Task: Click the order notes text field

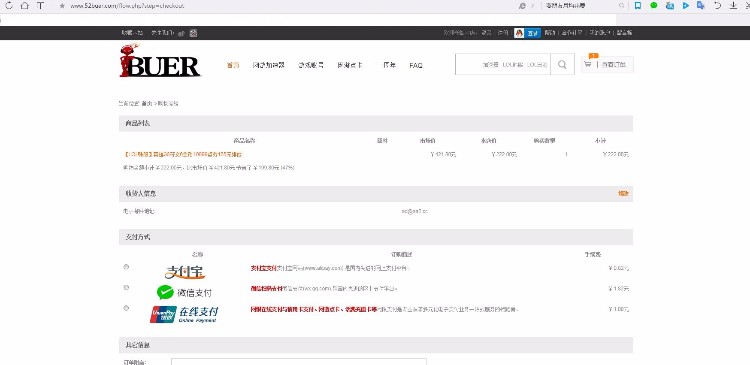Action: click(299, 362)
